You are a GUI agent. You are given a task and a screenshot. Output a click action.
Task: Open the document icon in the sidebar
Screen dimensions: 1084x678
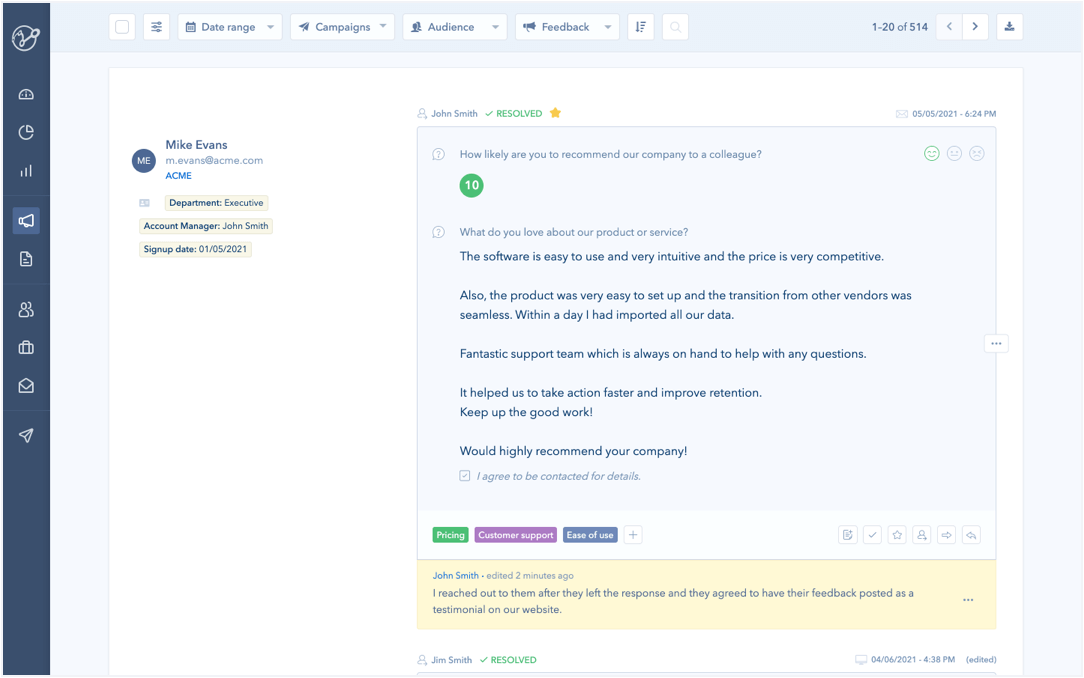pyautogui.click(x=26, y=259)
